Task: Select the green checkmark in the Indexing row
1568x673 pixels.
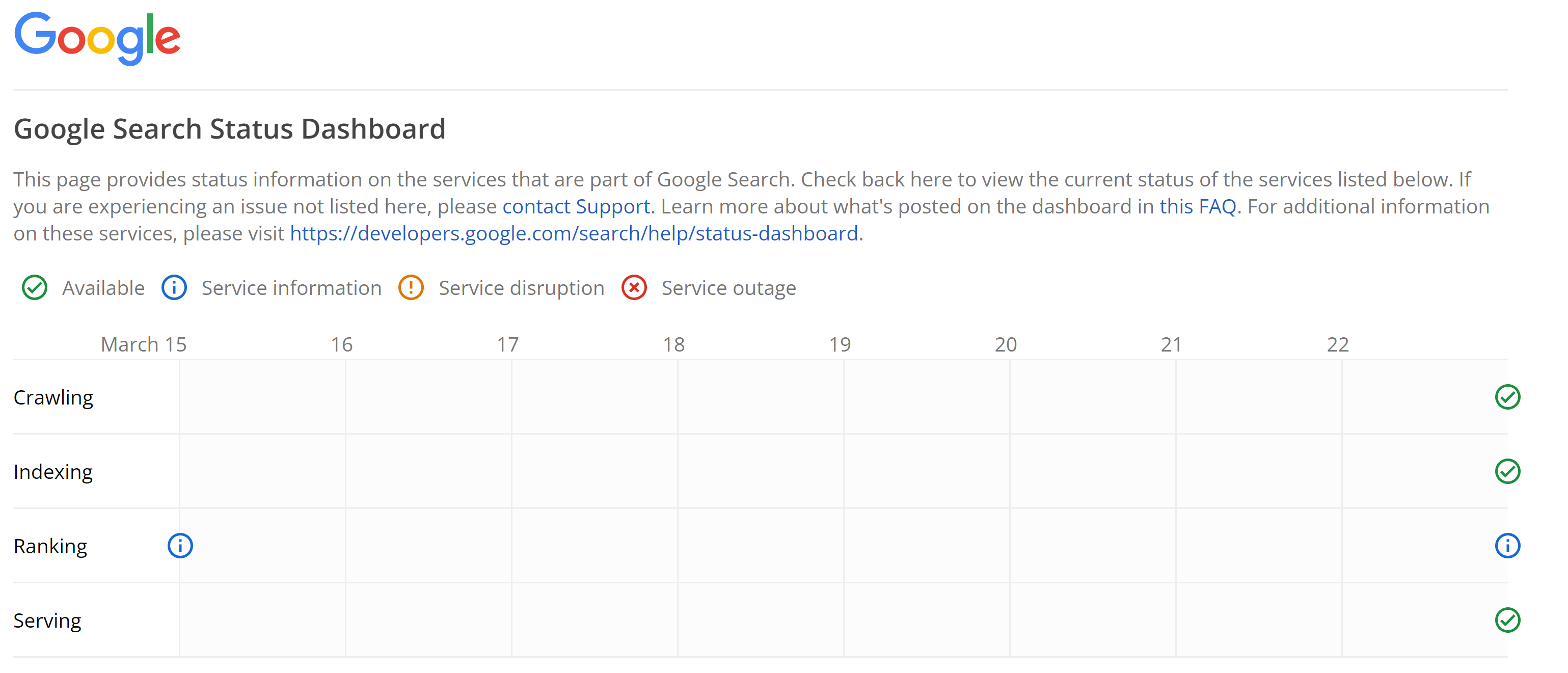Action: [x=1507, y=471]
